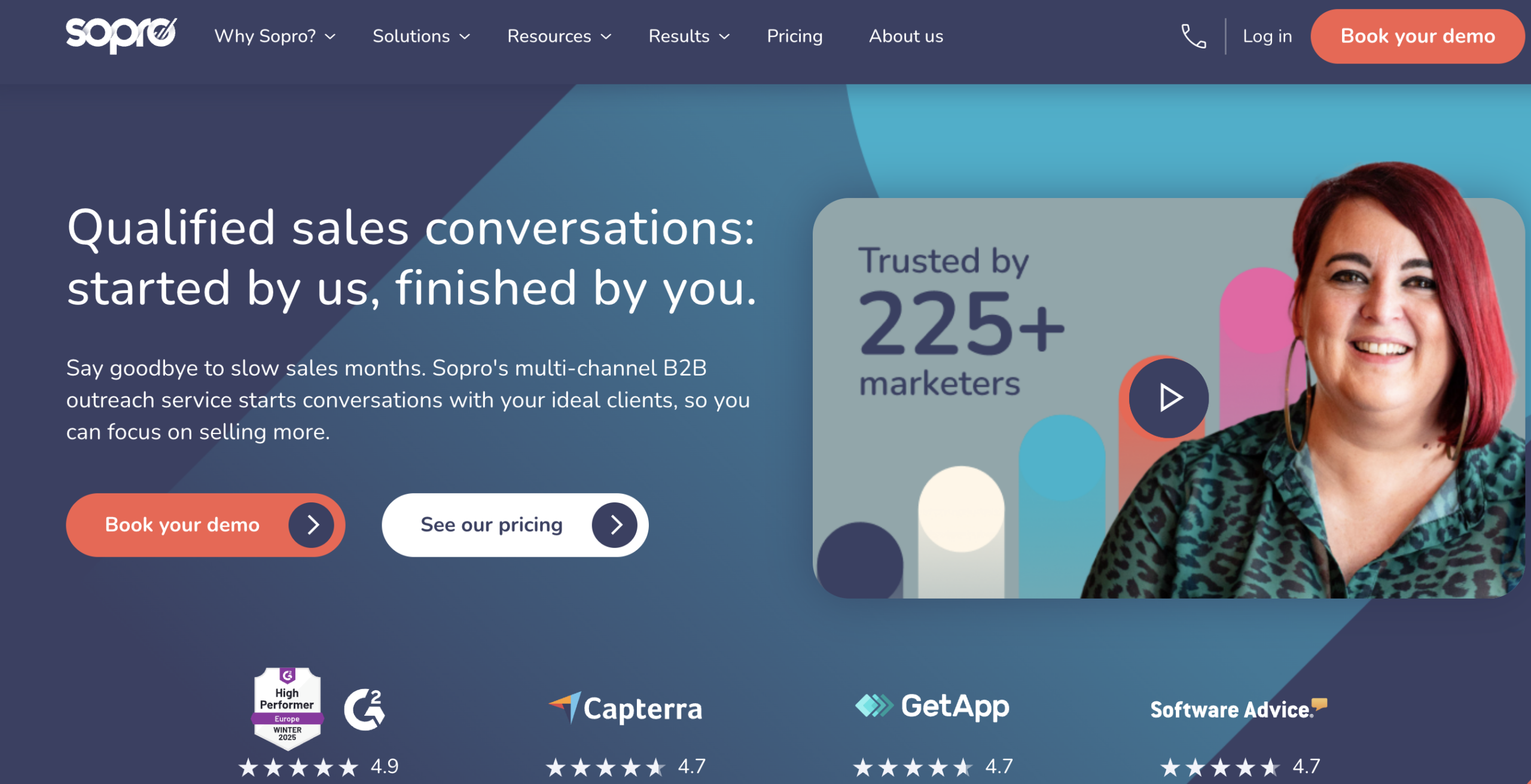Expand the Results dropdown menu

pyautogui.click(x=689, y=36)
